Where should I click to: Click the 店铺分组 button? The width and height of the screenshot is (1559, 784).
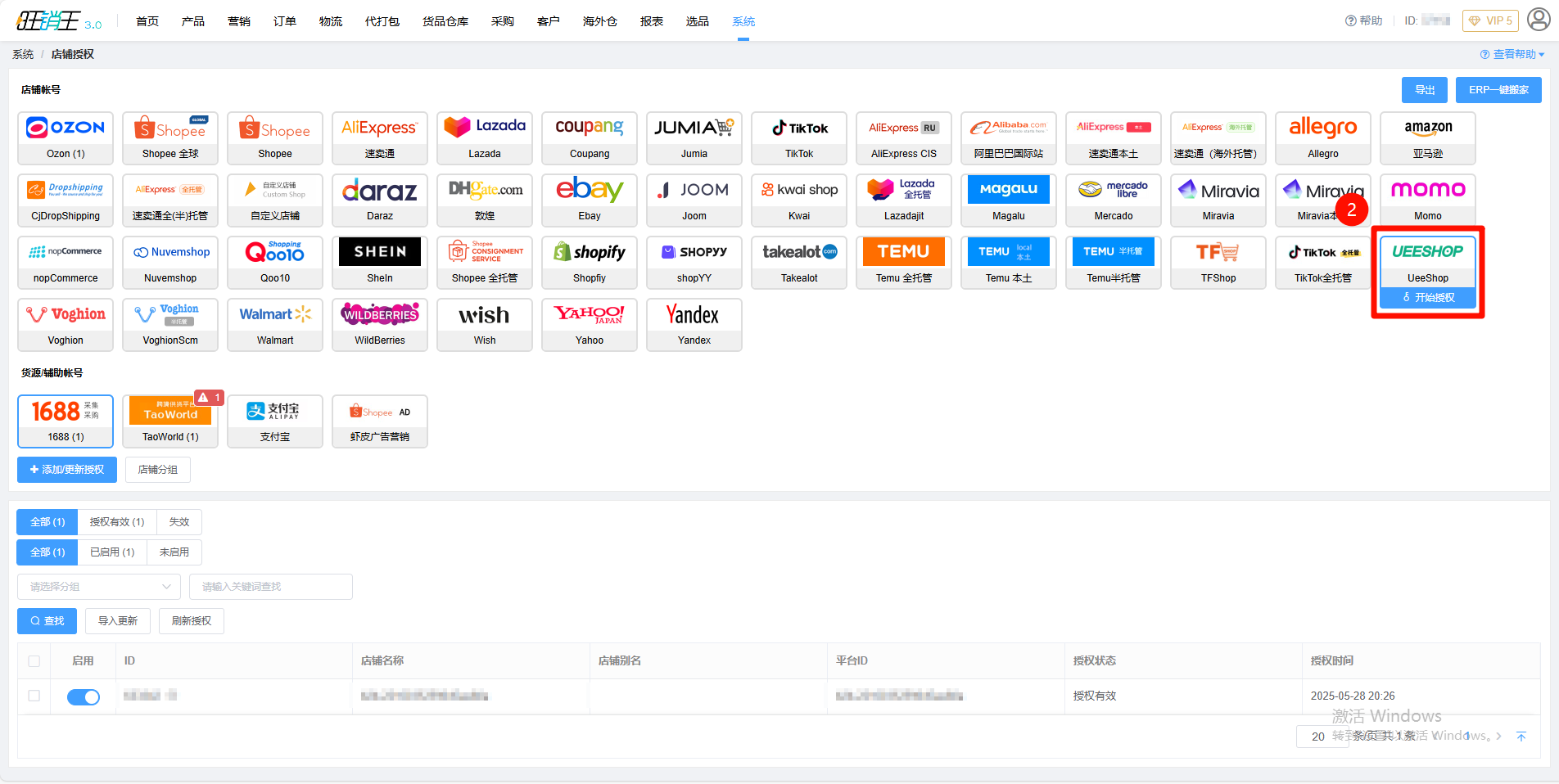click(x=158, y=470)
